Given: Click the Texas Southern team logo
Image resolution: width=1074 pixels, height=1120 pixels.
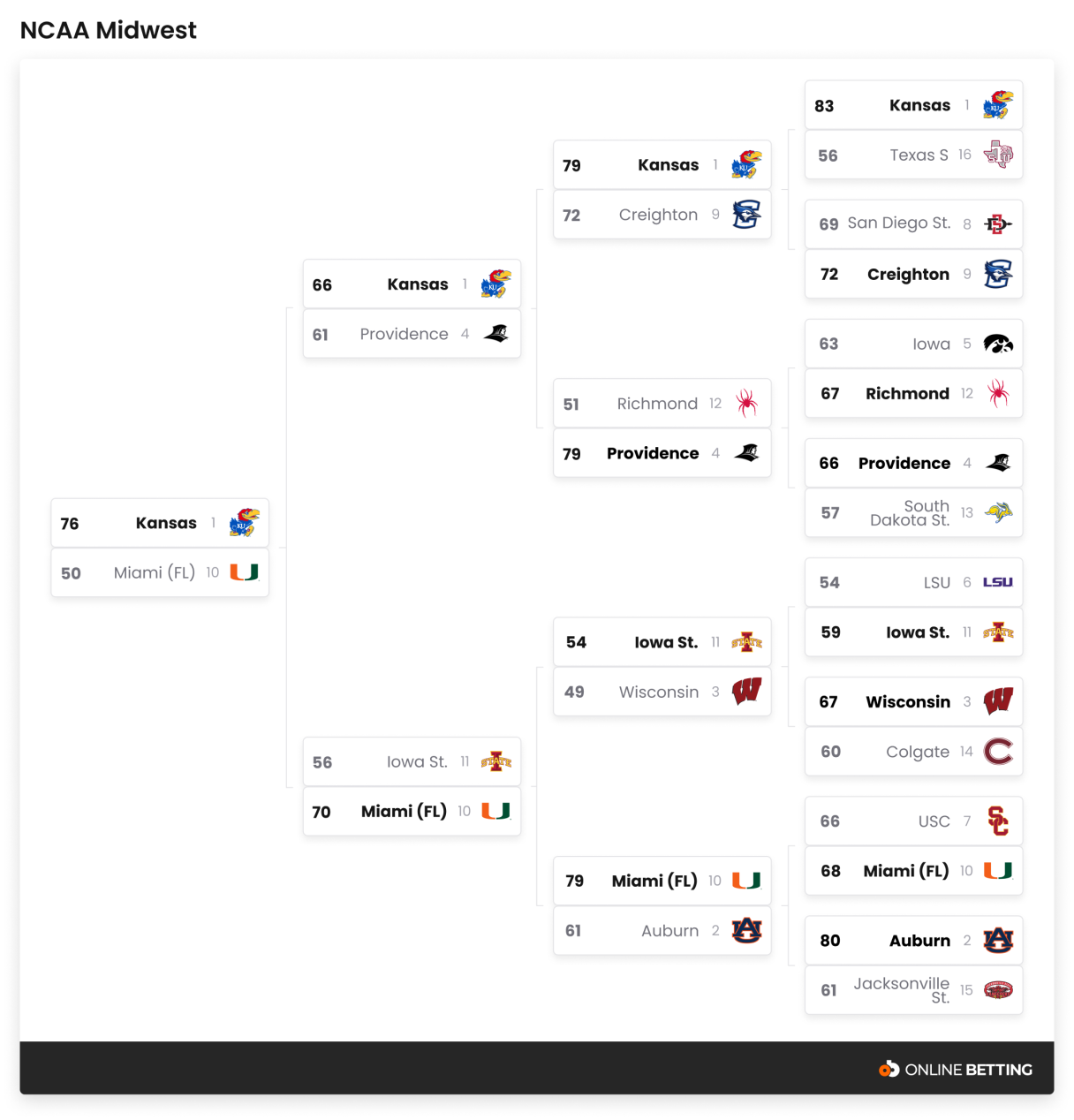Looking at the screenshot, I should pos(998,155).
